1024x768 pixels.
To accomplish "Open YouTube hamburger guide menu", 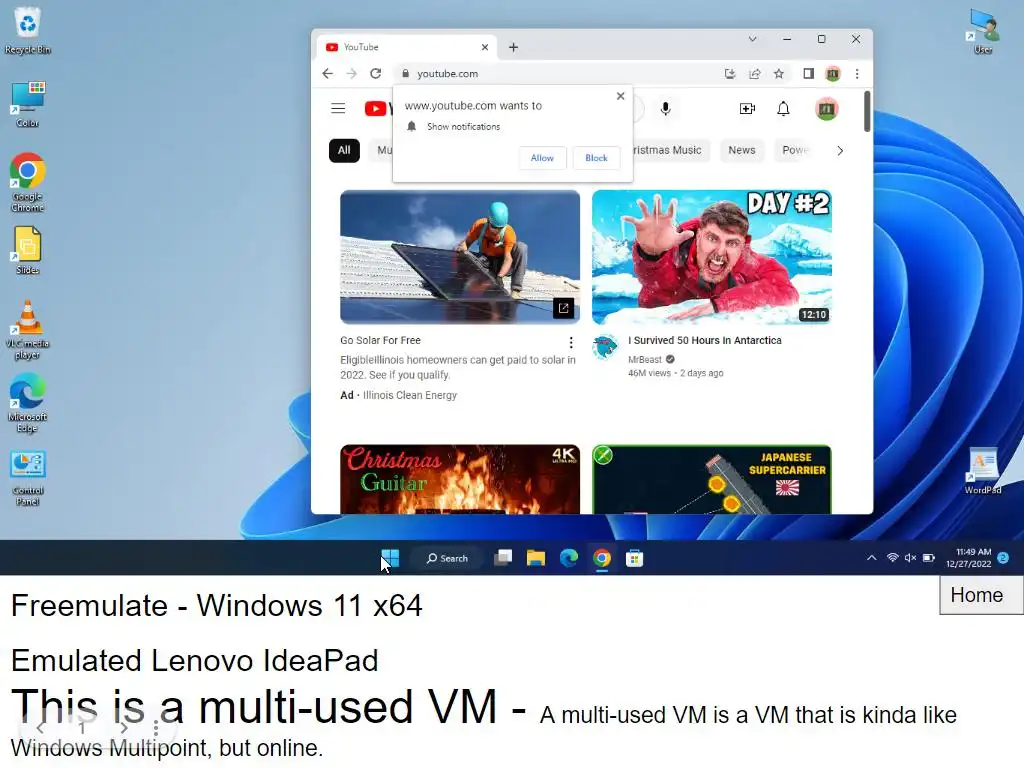I will coord(338,108).
